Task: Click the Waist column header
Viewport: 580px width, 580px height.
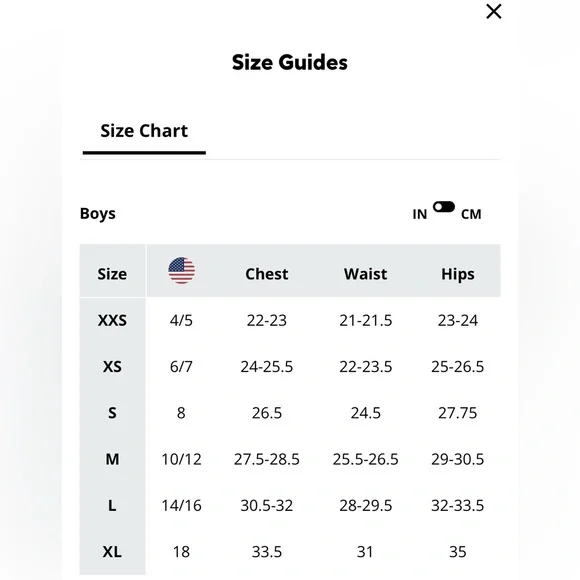Action: click(x=365, y=274)
